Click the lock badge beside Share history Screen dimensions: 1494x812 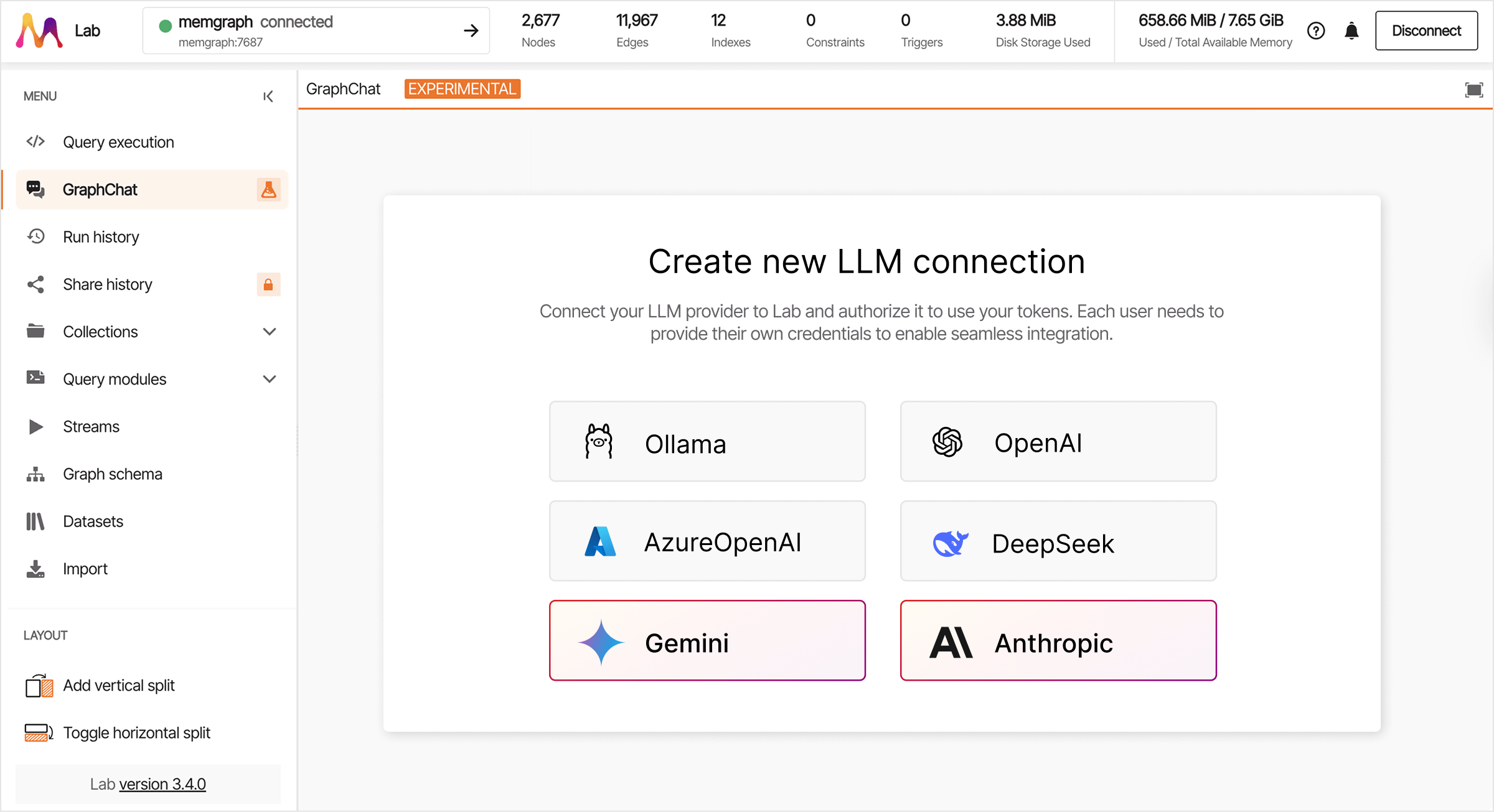pyautogui.click(x=268, y=284)
